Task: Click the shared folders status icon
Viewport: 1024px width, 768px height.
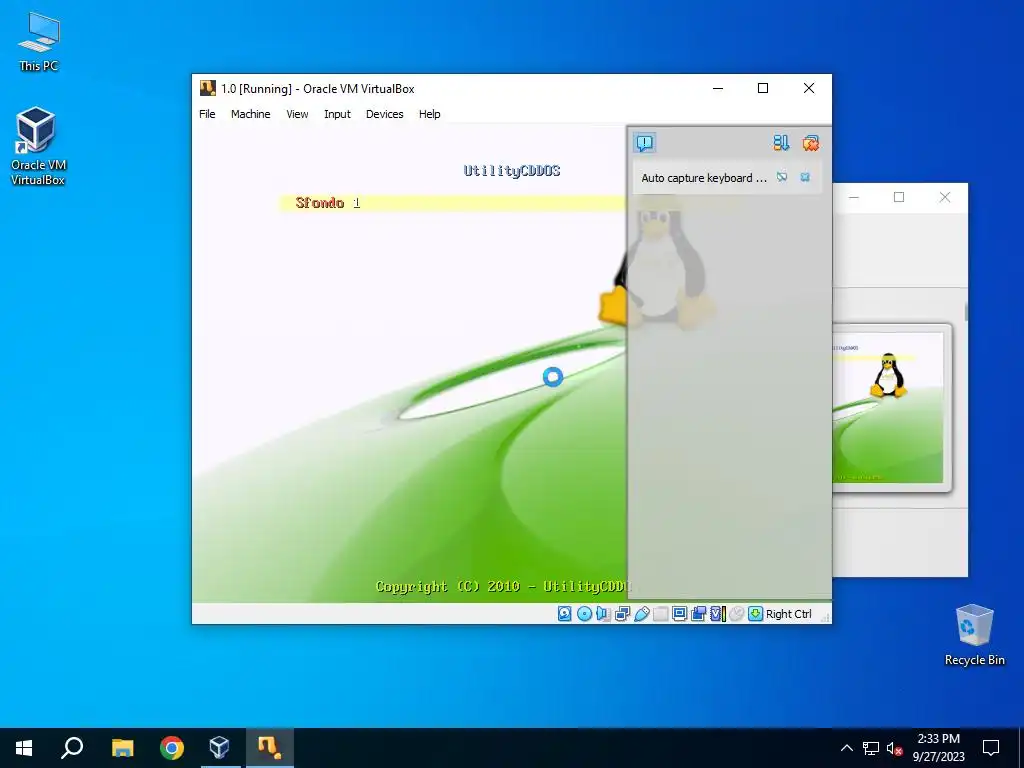Action: point(660,614)
